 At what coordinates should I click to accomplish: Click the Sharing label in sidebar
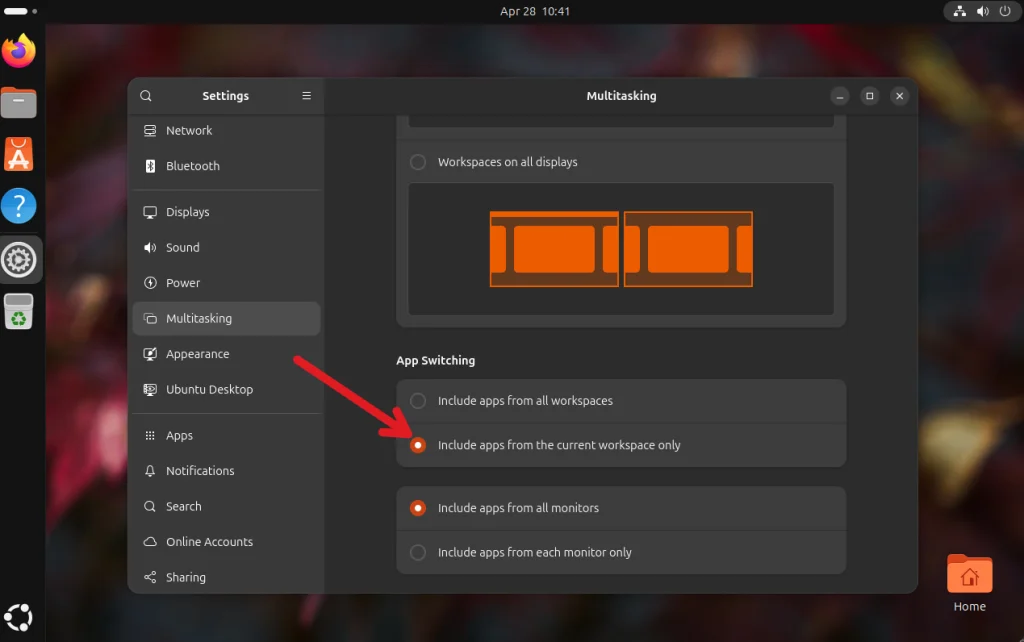tap(186, 577)
